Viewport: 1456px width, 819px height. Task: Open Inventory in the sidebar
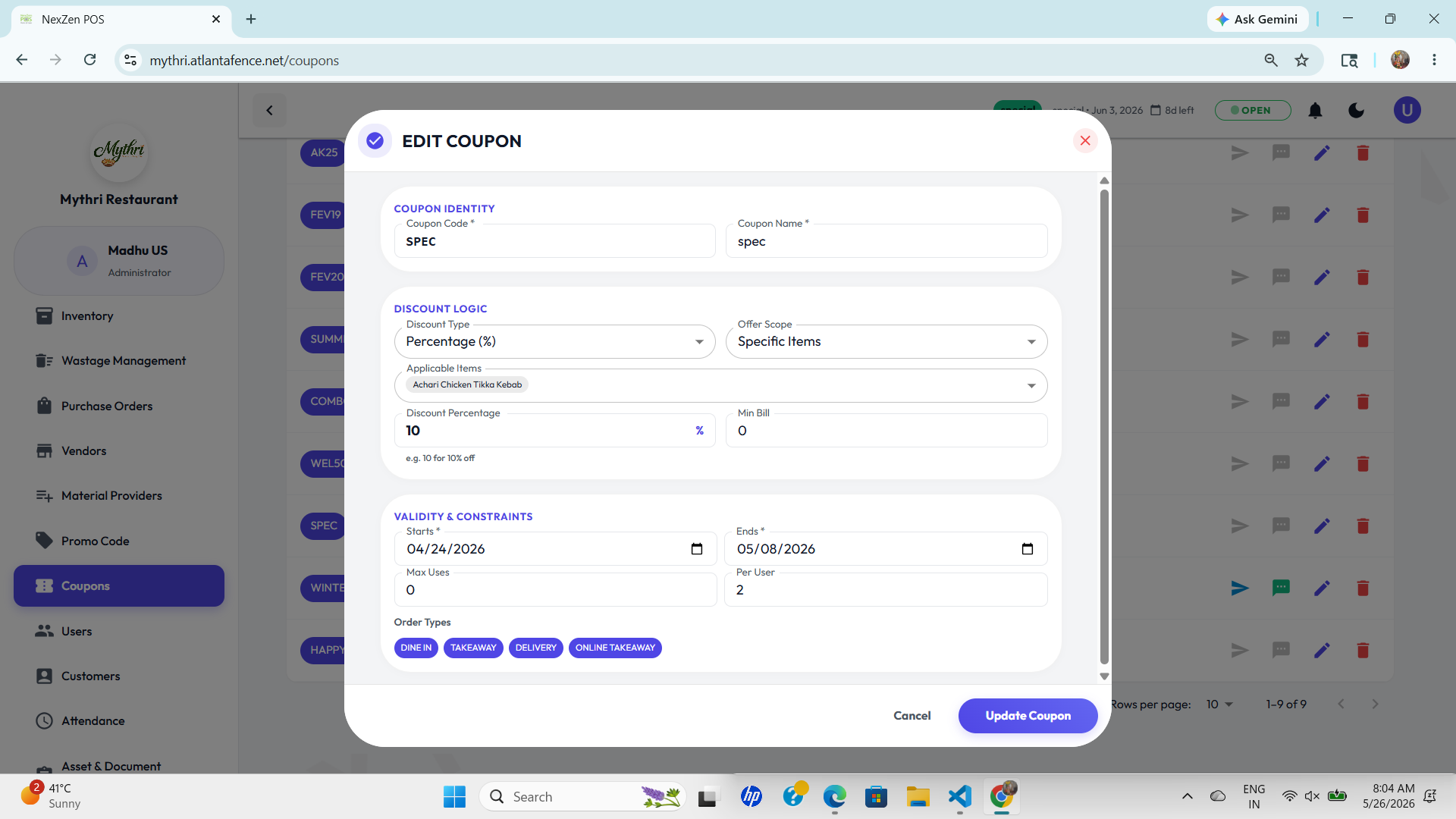(x=118, y=315)
